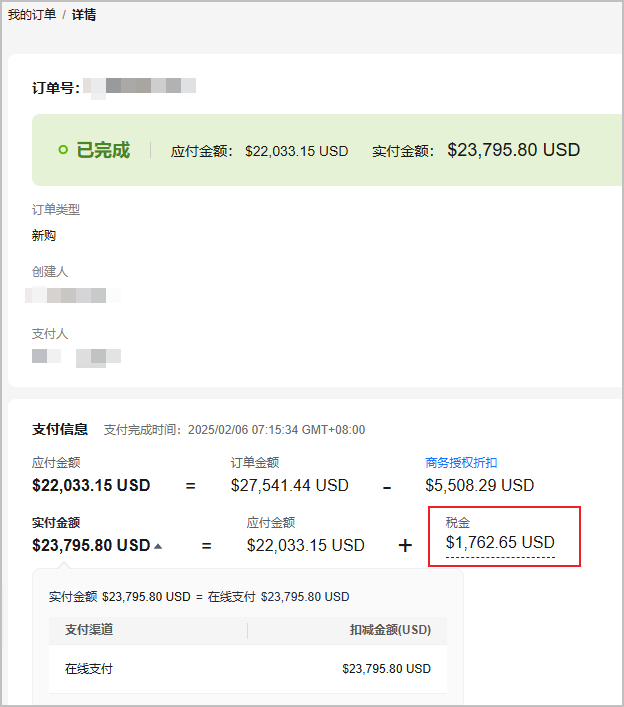
Task: Open the 商务授权折扣 link
Action: (x=461, y=463)
